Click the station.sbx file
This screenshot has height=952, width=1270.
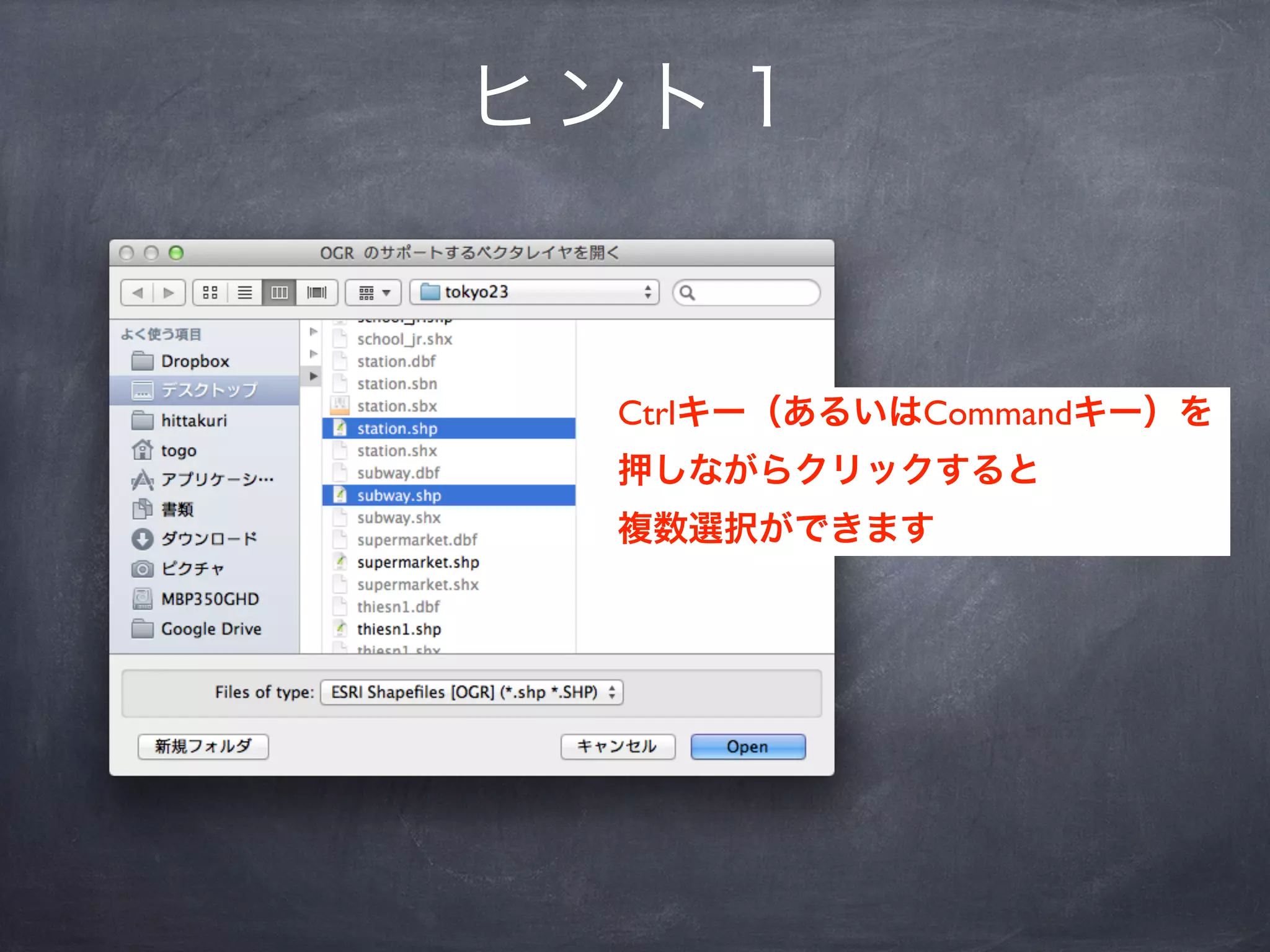449,406
